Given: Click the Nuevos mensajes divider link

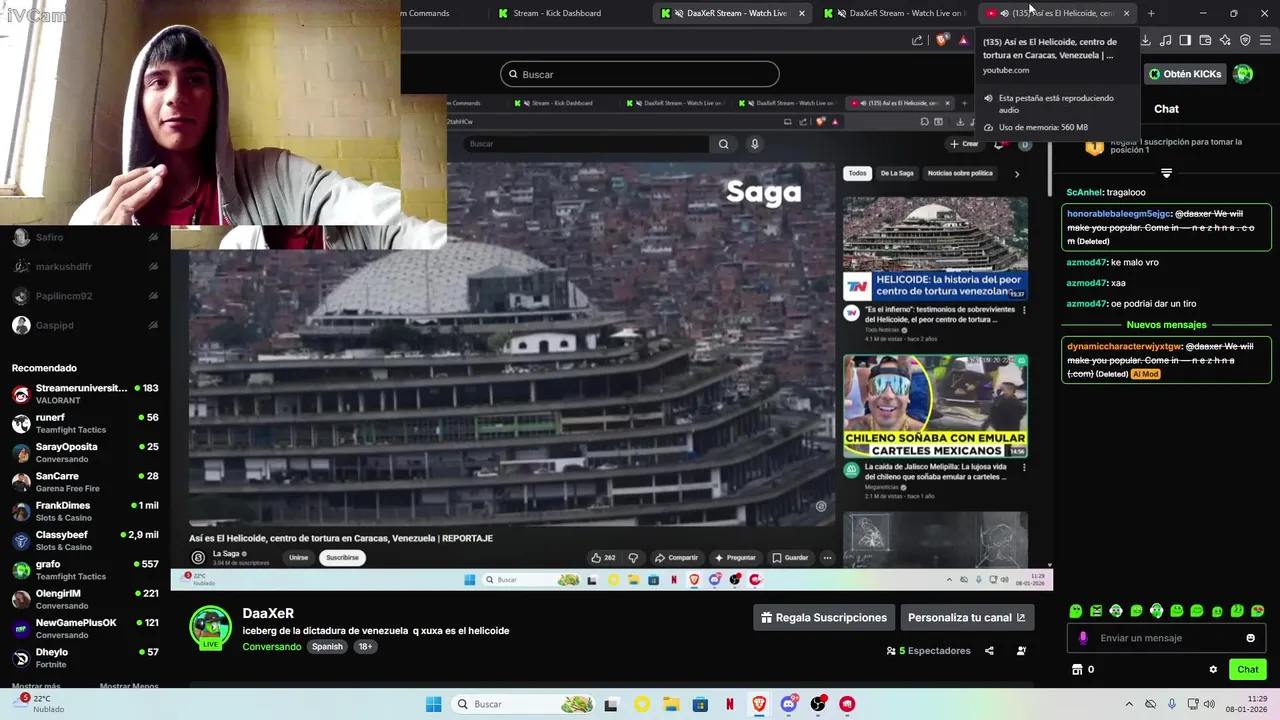Looking at the screenshot, I should pyautogui.click(x=1166, y=325).
